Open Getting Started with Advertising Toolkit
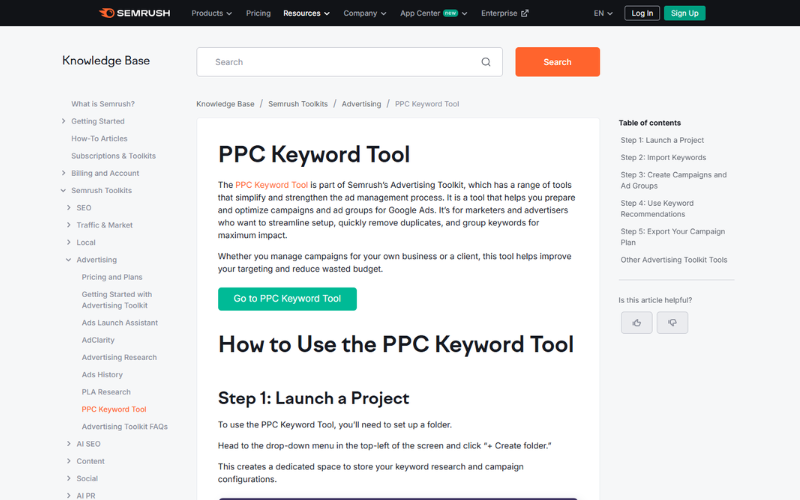 117,300
